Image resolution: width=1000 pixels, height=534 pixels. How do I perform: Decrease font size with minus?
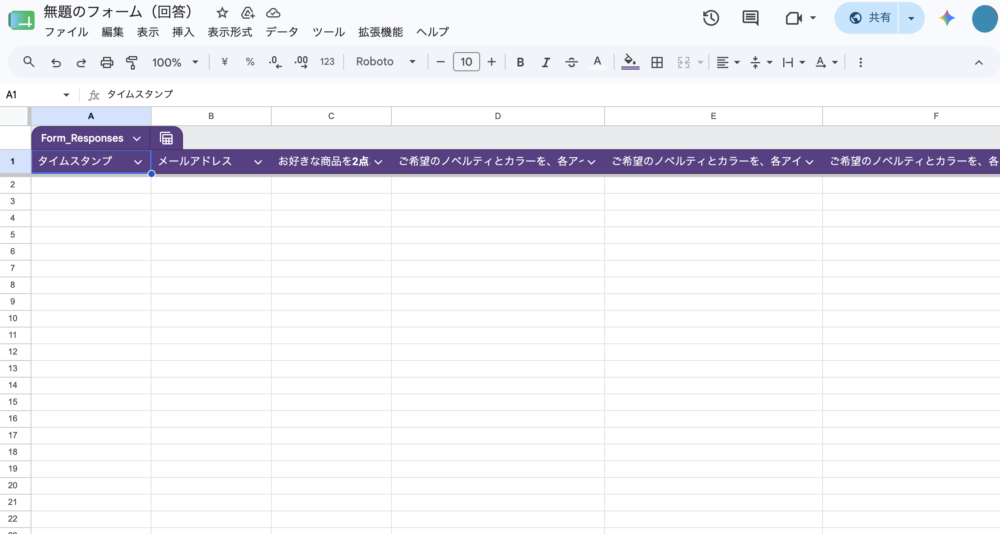(441, 62)
